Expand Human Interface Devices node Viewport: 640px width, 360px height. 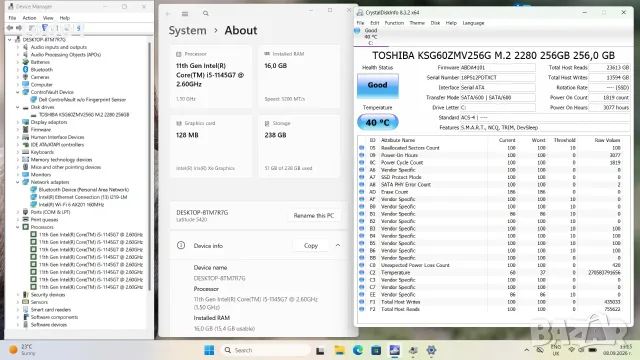(x=18, y=137)
